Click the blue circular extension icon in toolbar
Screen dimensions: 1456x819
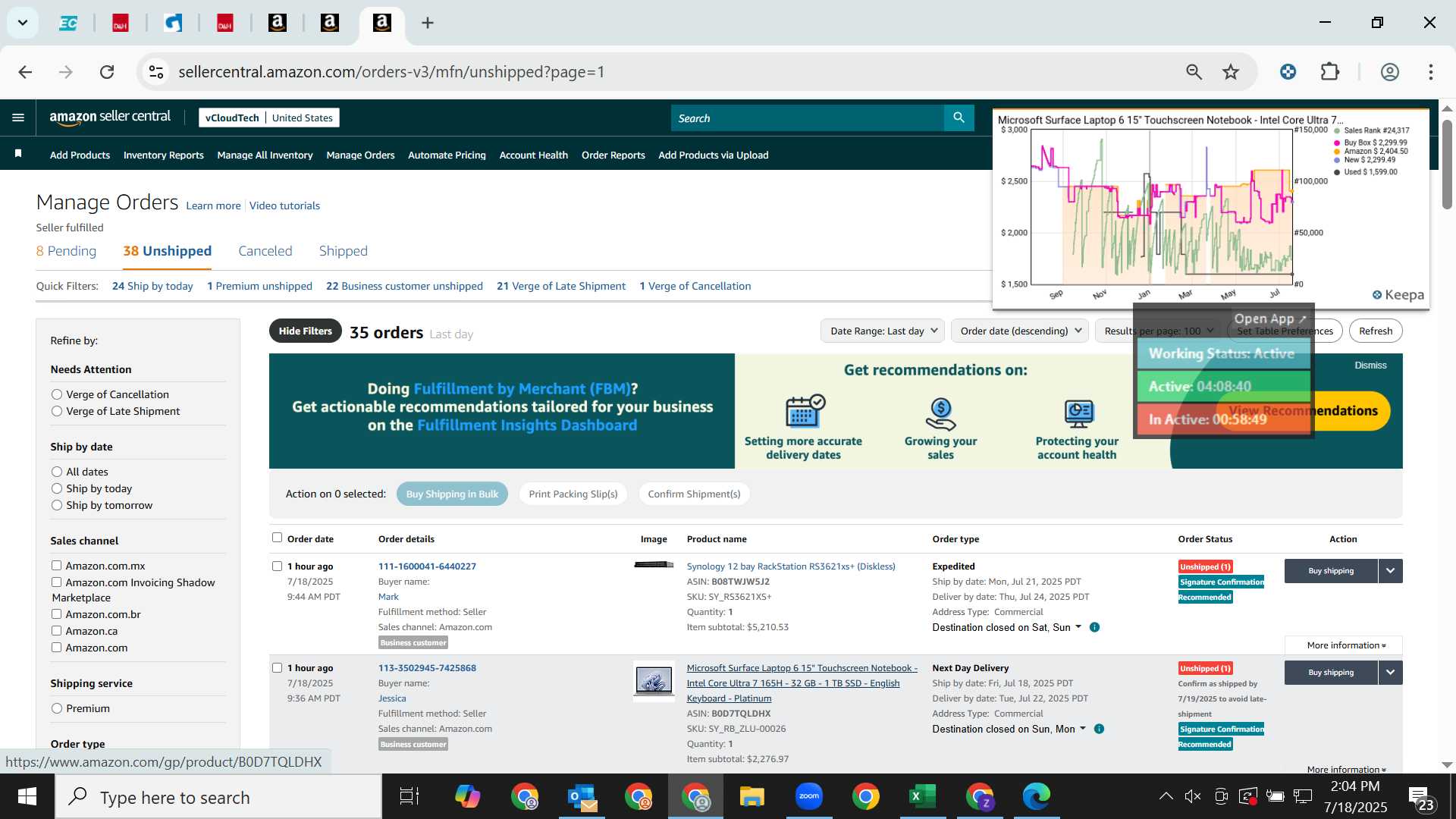coord(1288,72)
